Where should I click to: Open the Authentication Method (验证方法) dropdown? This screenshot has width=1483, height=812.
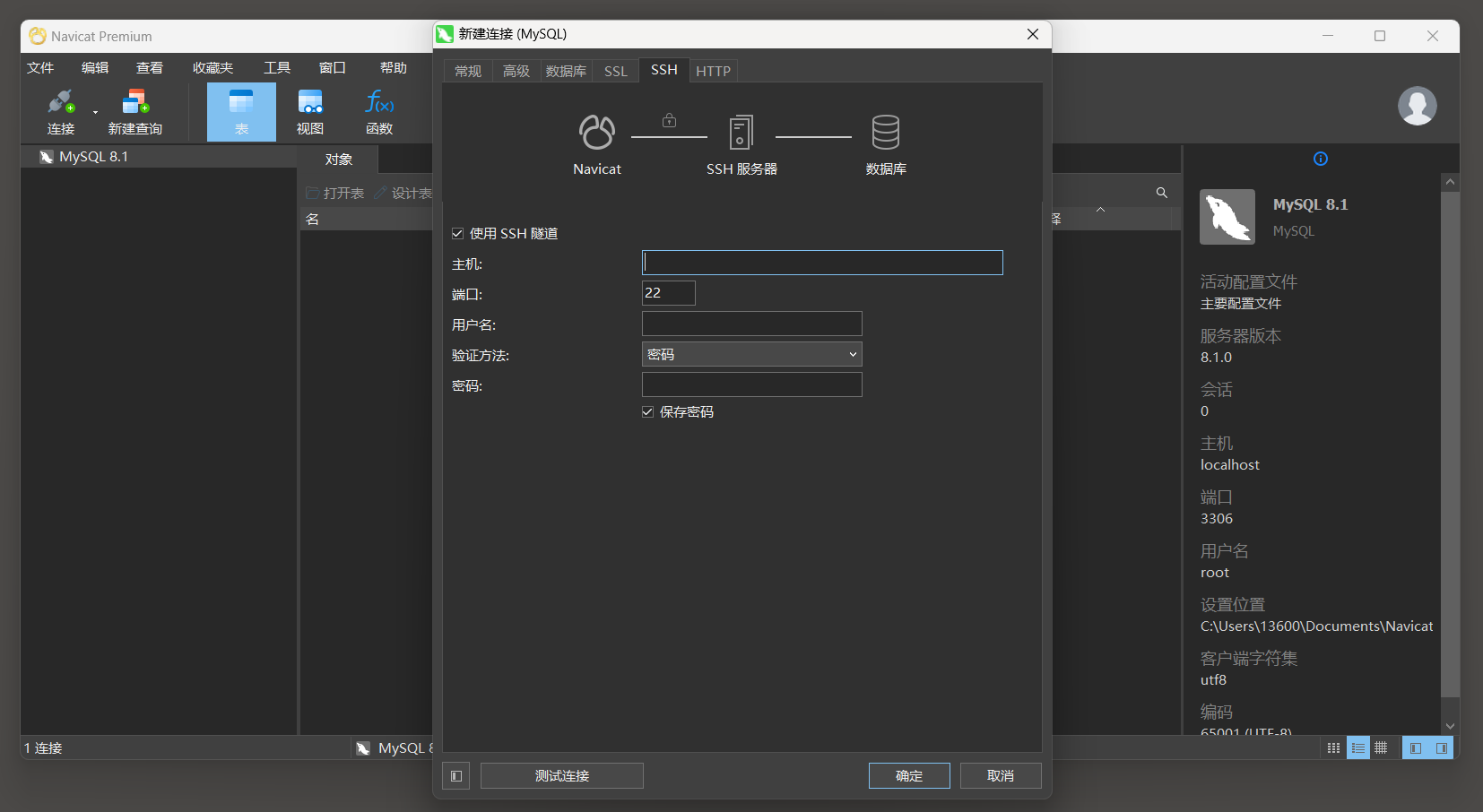(x=752, y=354)
